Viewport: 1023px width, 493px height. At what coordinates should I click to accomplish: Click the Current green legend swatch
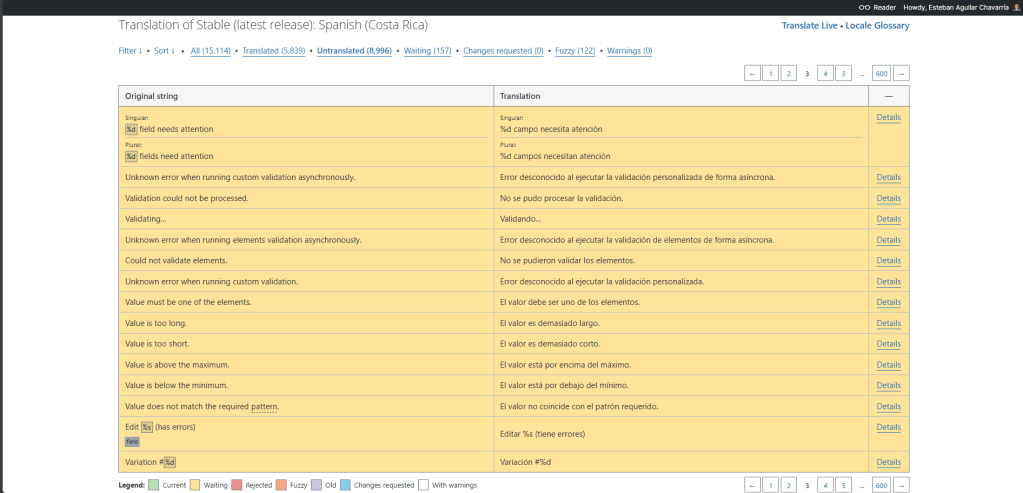coord(153,485)
